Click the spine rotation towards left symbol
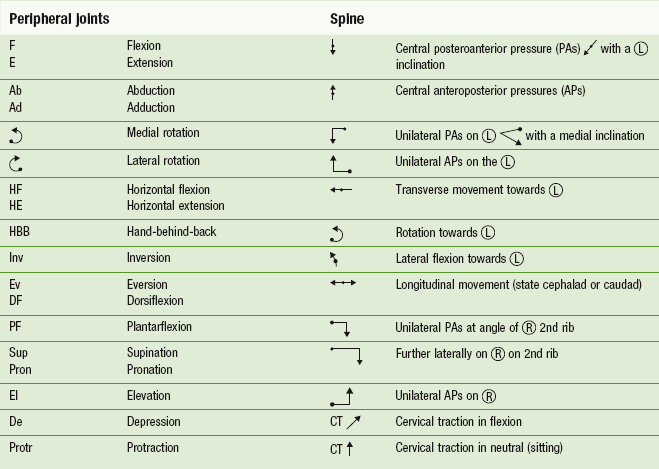Image resolution: width=659 pixels, height=469 pixels. (x=337, y=234)
